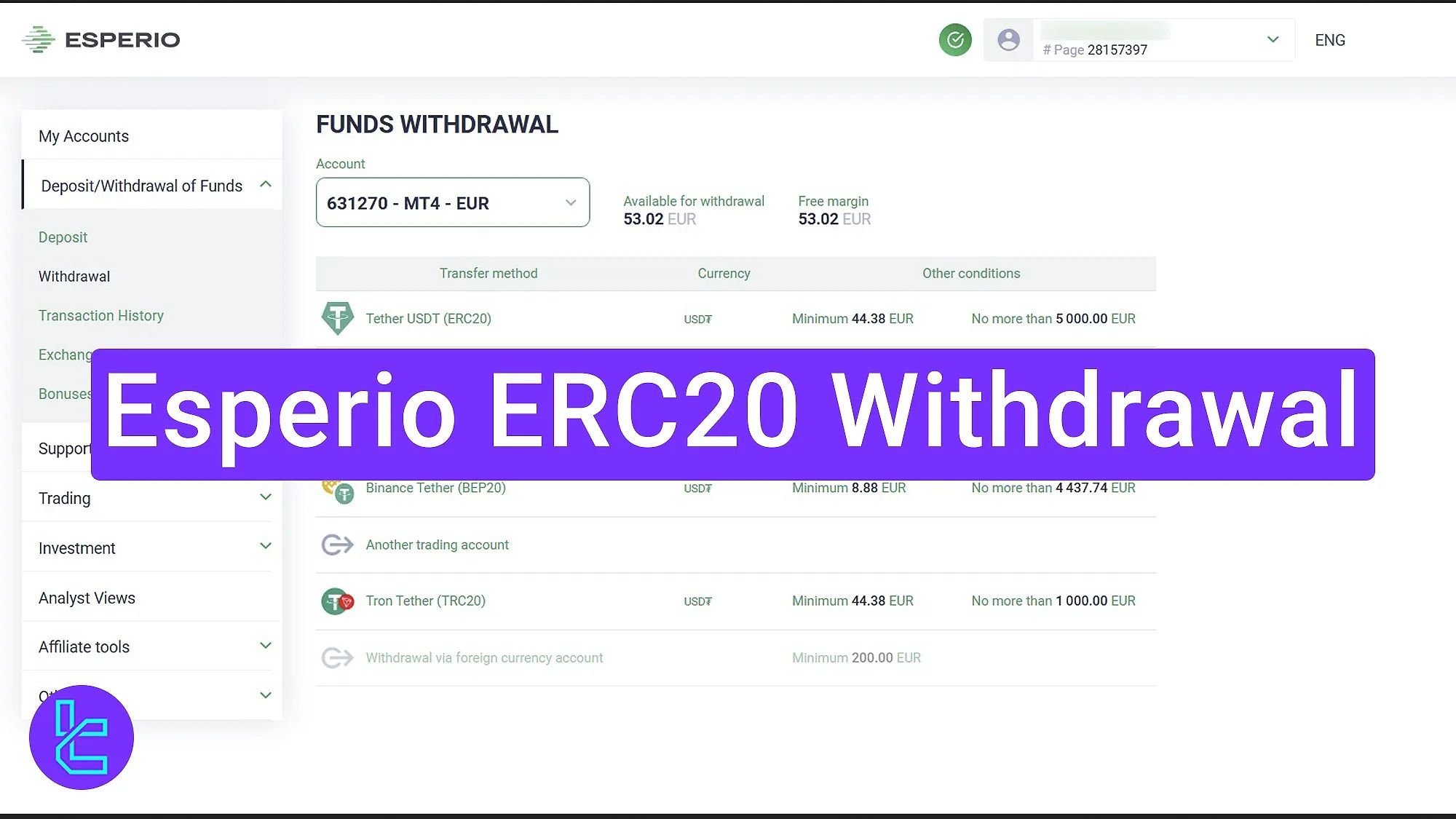Click the circular logo thumbnail at bottom left
The image size is (1456, 819).
82,737
